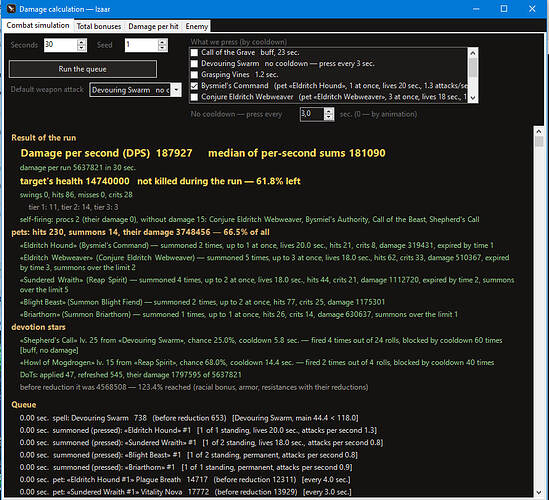Lower the press-every interval spinner

click(x=328, y=117)
